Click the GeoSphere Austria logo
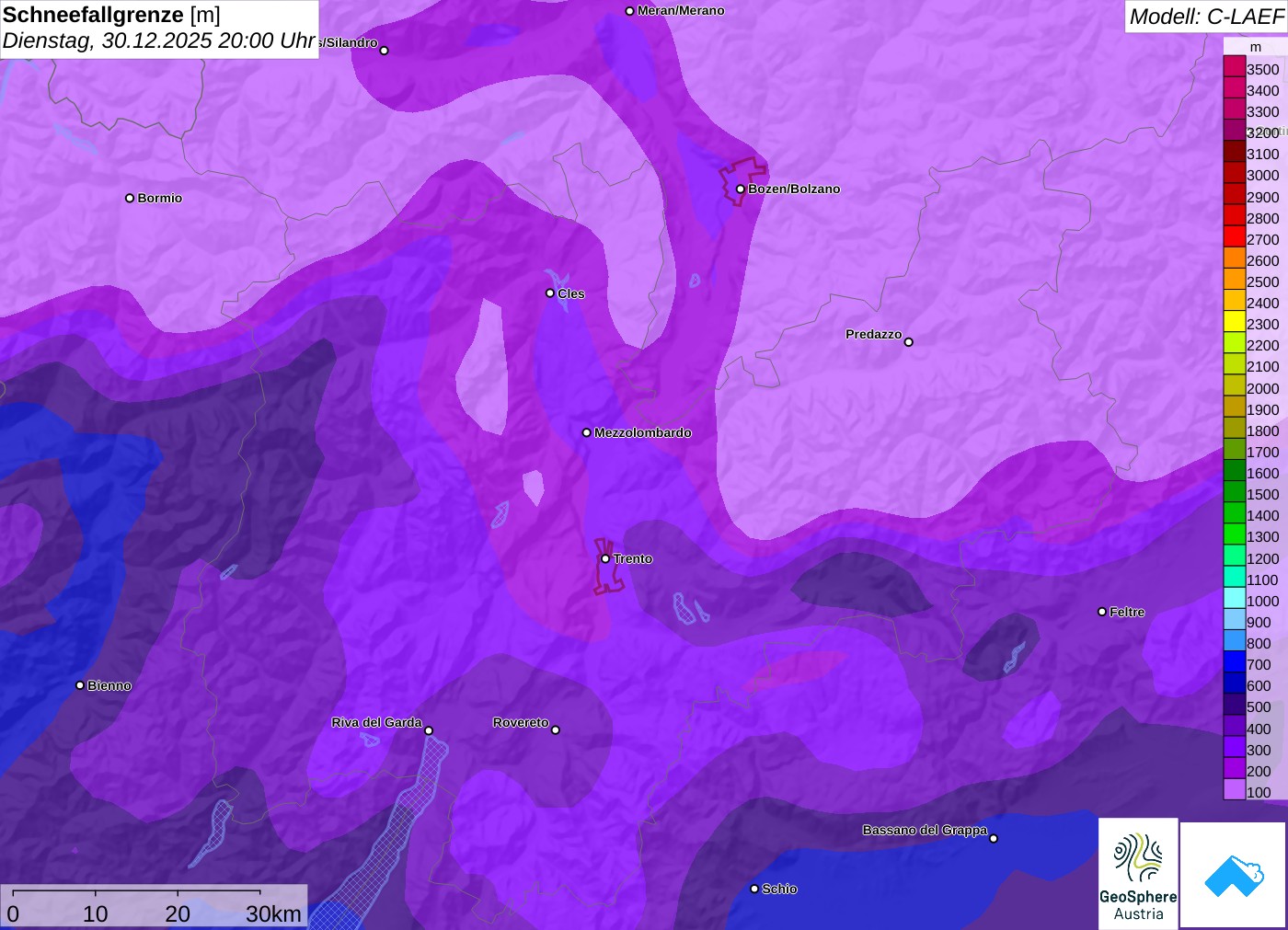Image resolution: width=1288 pixels, height=930 pixels. click(x=1138, y=873)
